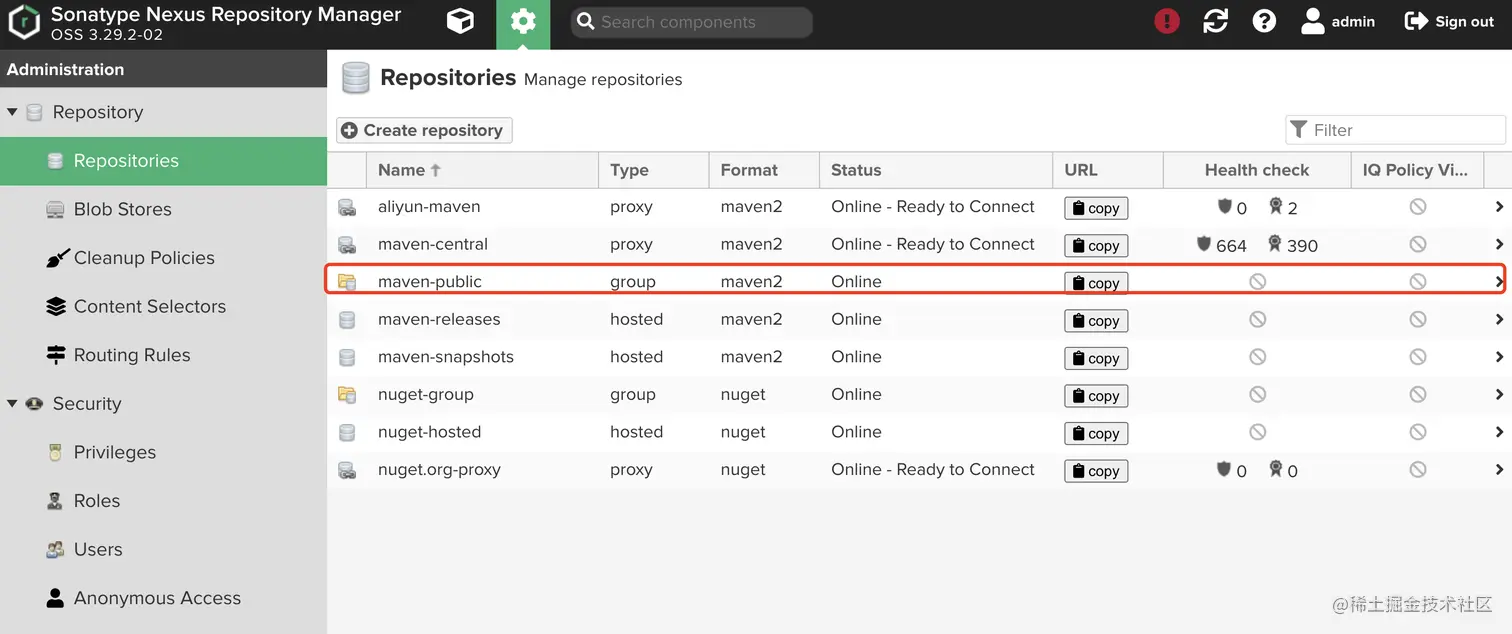Open Privileges in the sidebar

point(163,453)
